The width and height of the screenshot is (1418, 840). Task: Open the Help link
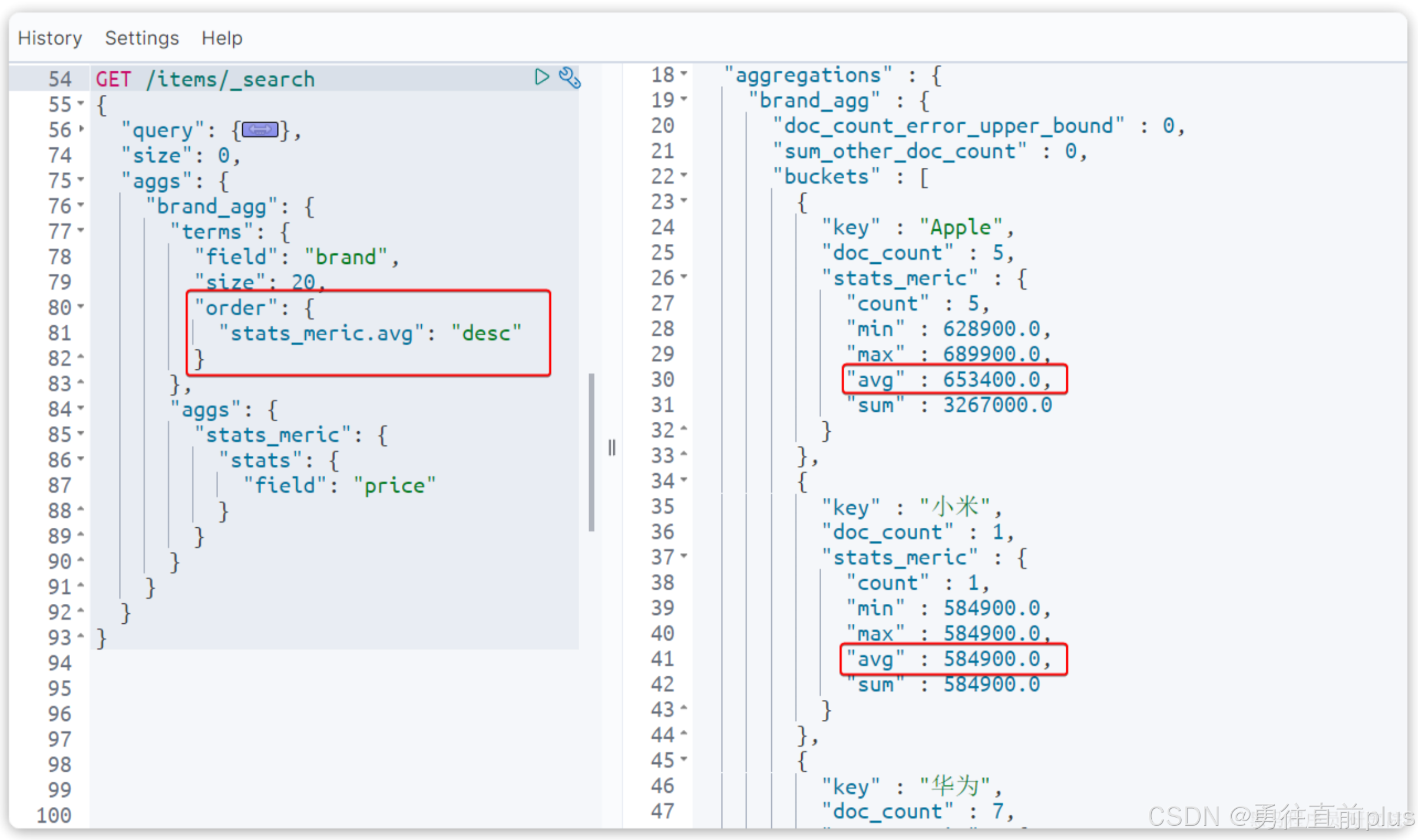coord(222,38)
